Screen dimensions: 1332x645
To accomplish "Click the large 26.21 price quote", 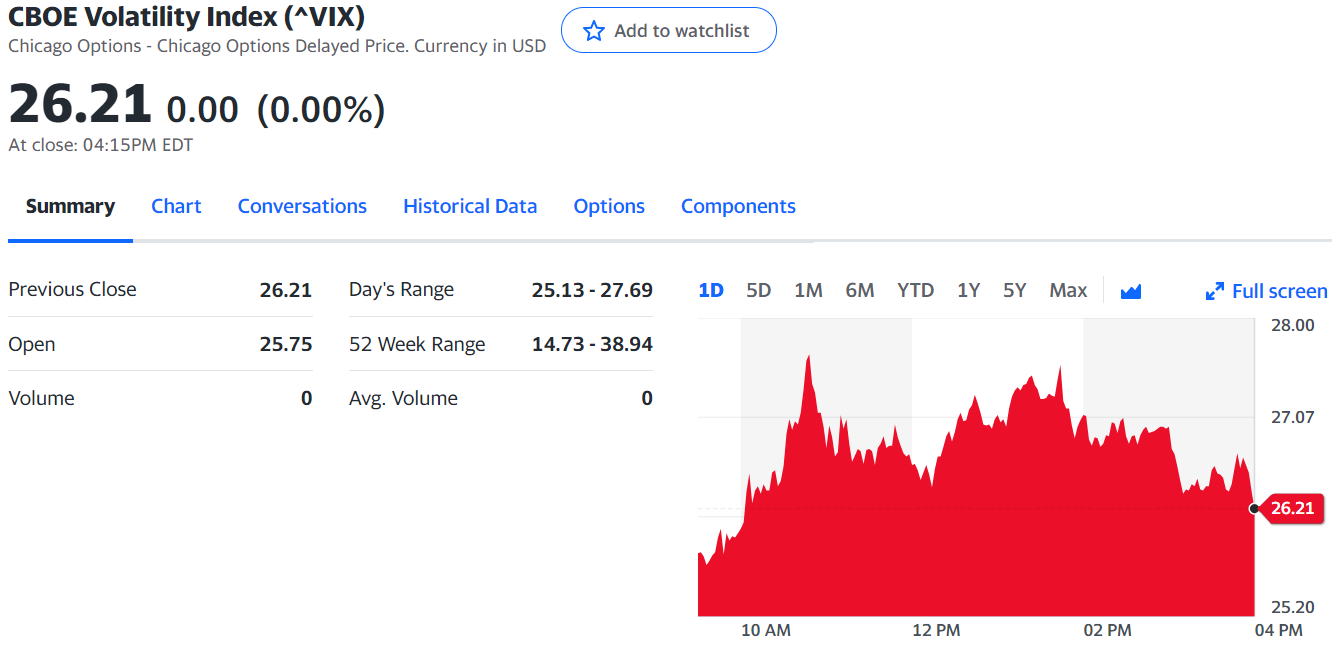I will point(80,104).
